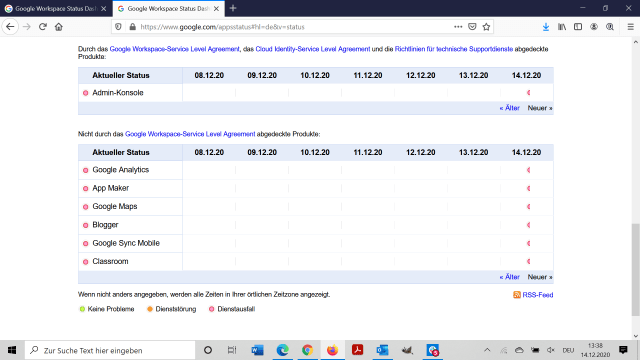Viewport: 640px width, 360px height.
Task: Save page to Pocket icon
Action: click(472, 27)
